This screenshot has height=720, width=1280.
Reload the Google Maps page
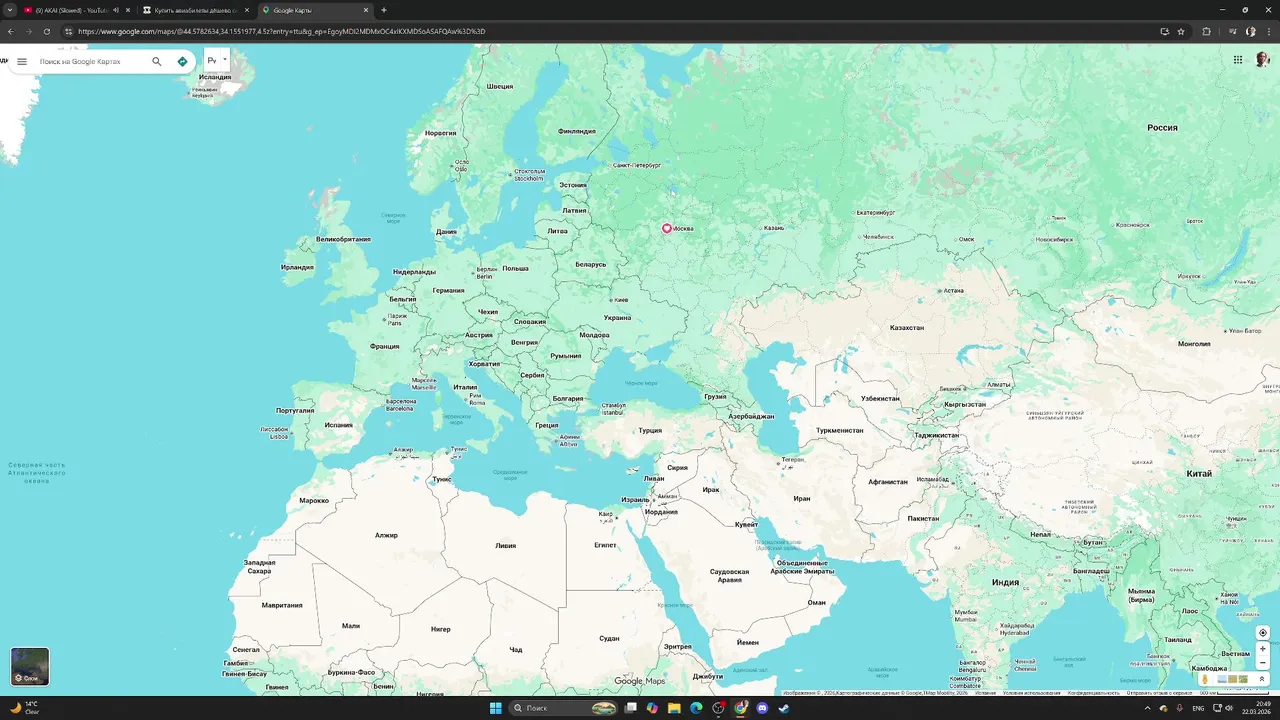(47, 31)
